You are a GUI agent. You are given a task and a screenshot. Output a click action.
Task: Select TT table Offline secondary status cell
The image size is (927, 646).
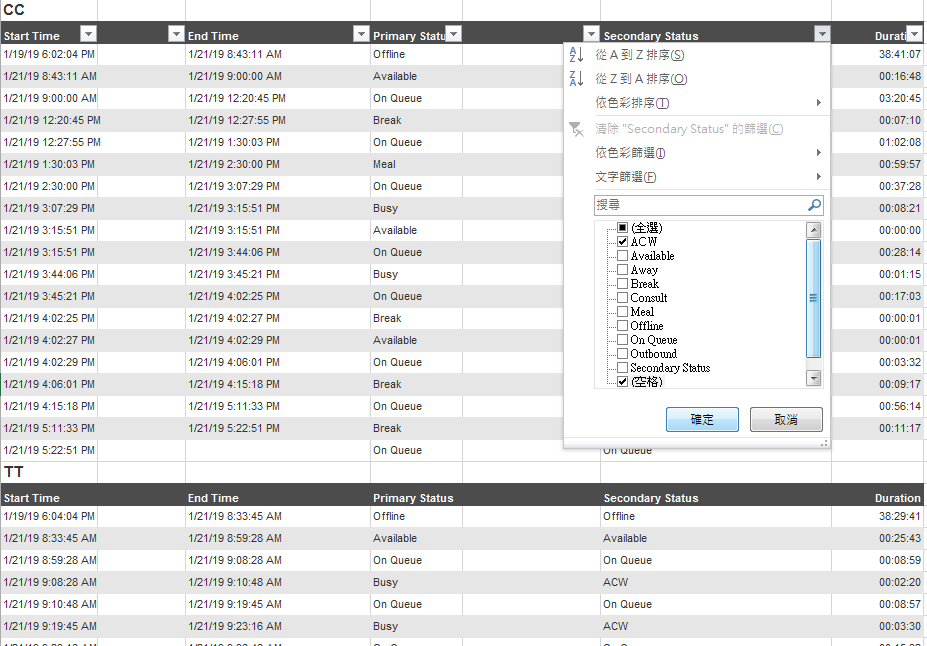[715, 517]
